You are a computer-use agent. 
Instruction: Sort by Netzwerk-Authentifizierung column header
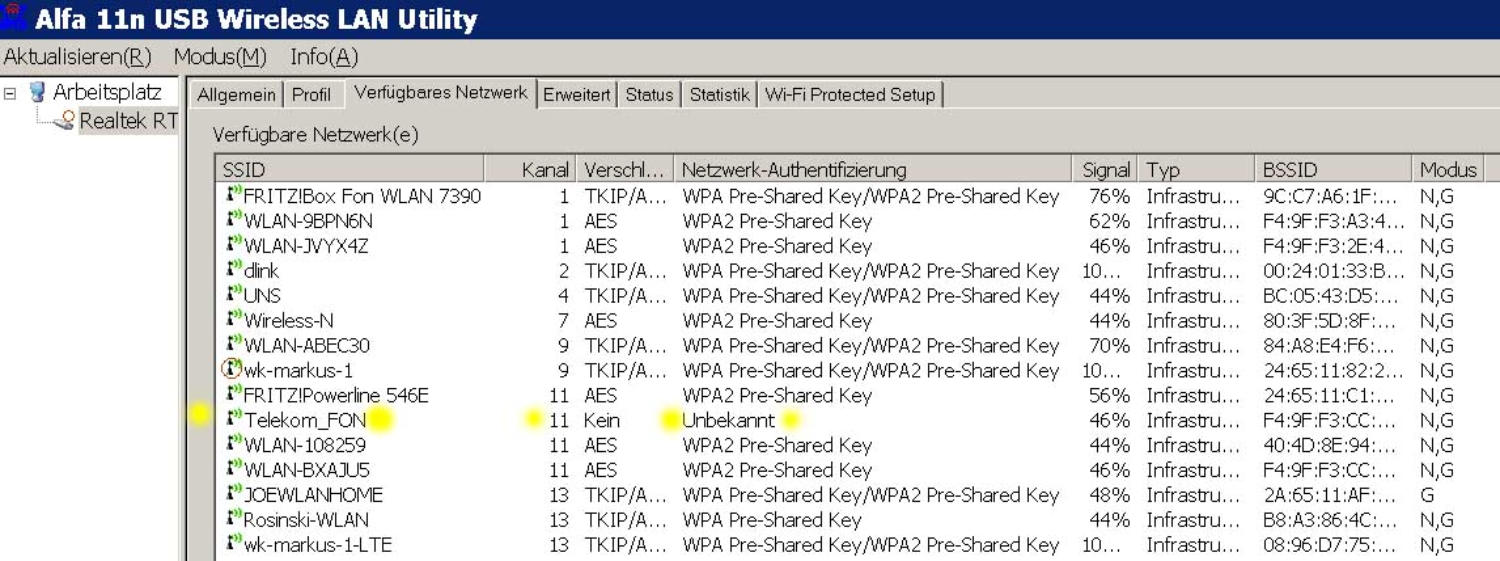coord(873,170)
